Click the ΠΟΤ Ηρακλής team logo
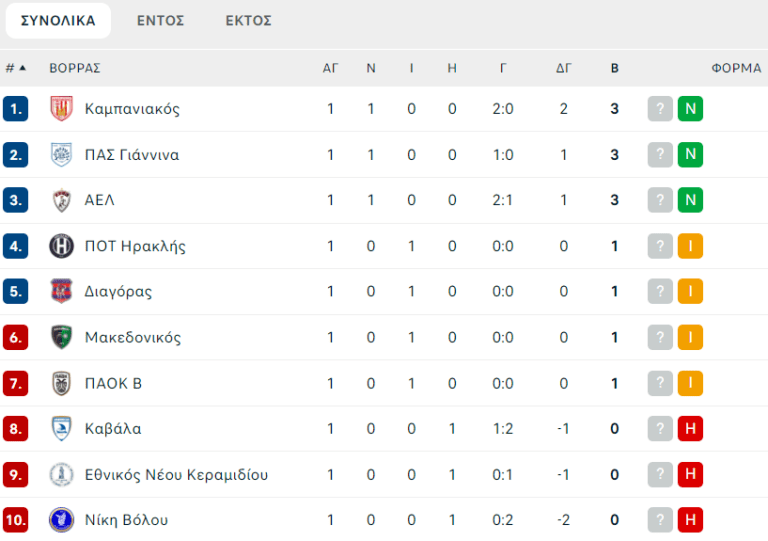768x541 pixels. click(x=61, y=246)
